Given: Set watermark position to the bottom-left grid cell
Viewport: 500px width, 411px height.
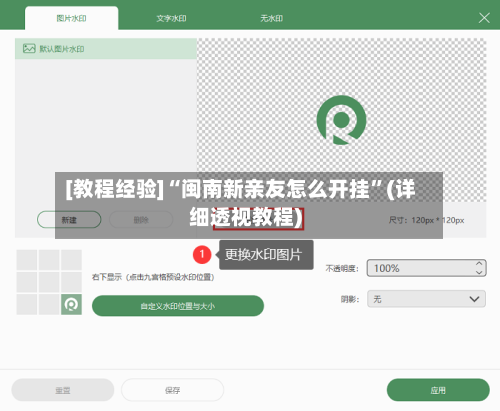Looking at the screenshot, I should click(27, 304).
